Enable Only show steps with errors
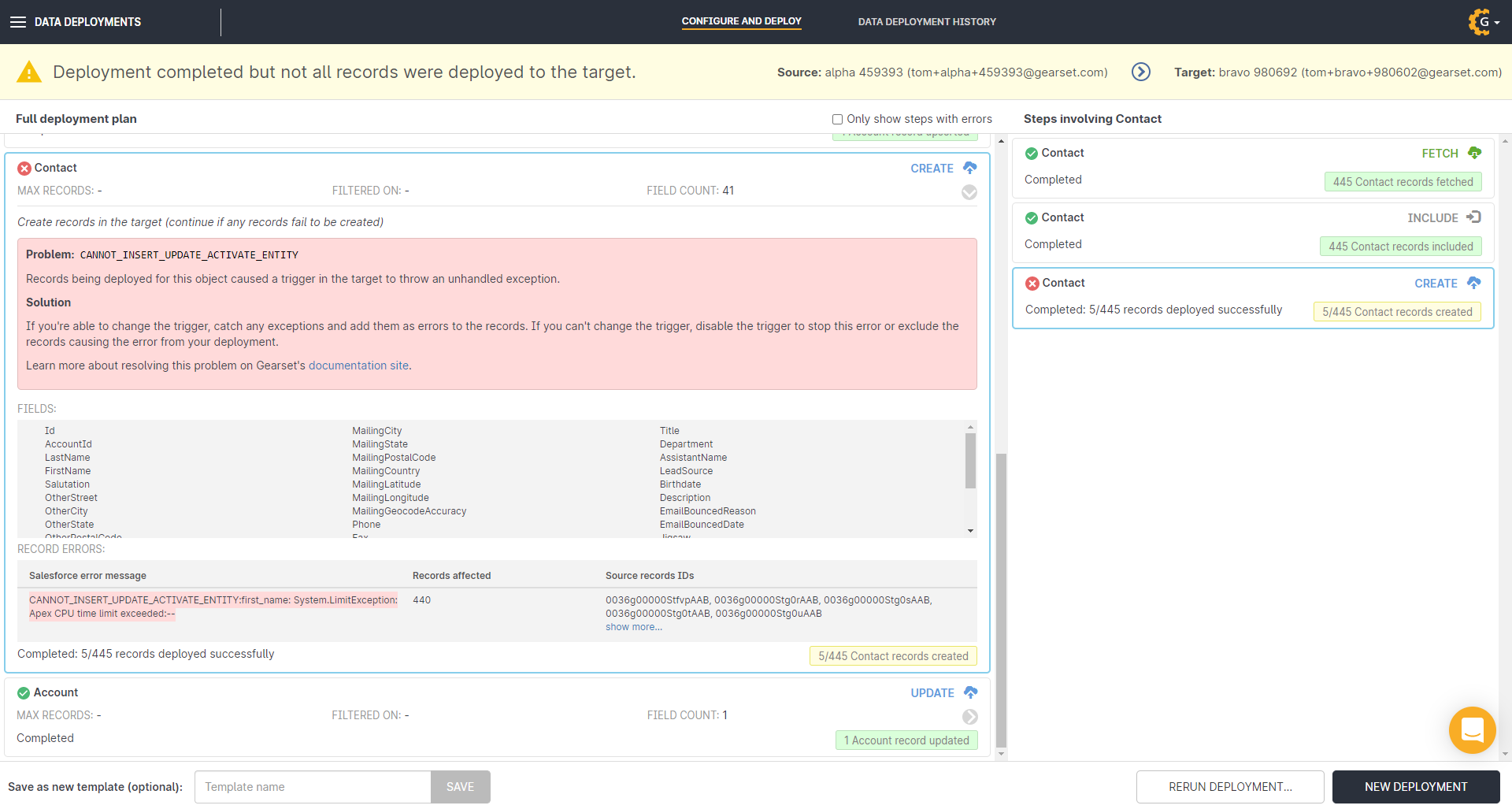The width and height of the screenshot is (1512, 809). (x=837, y=119)
